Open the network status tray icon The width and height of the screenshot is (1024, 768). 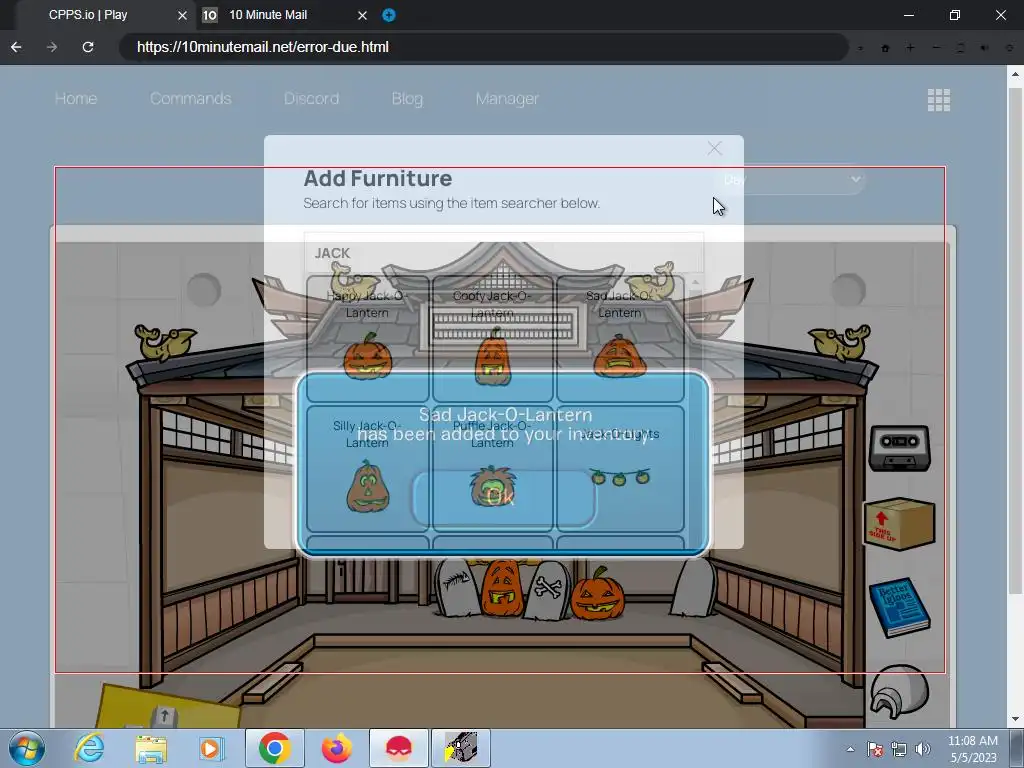tap(899, 749)
